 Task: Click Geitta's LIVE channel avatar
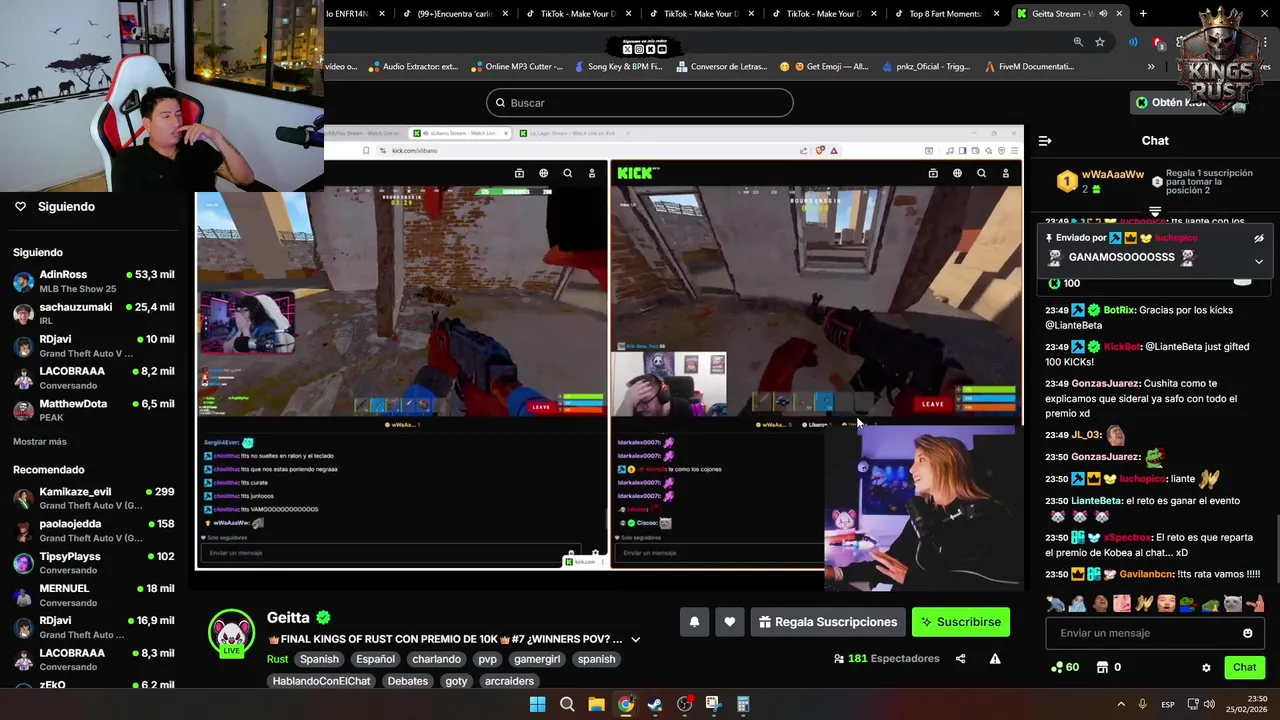pyautogui.click(x=231, y=633)
